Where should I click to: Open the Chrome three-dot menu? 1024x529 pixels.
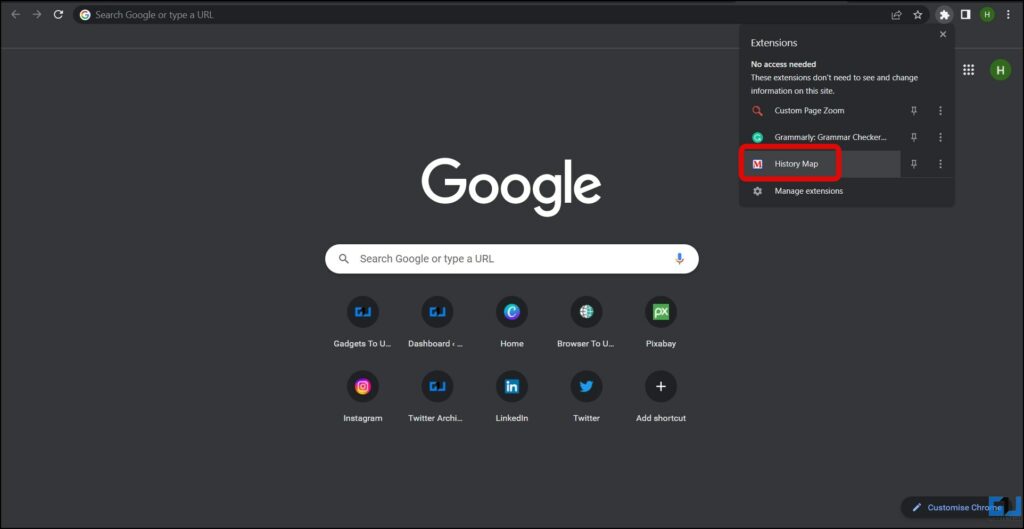point(1008,14)
